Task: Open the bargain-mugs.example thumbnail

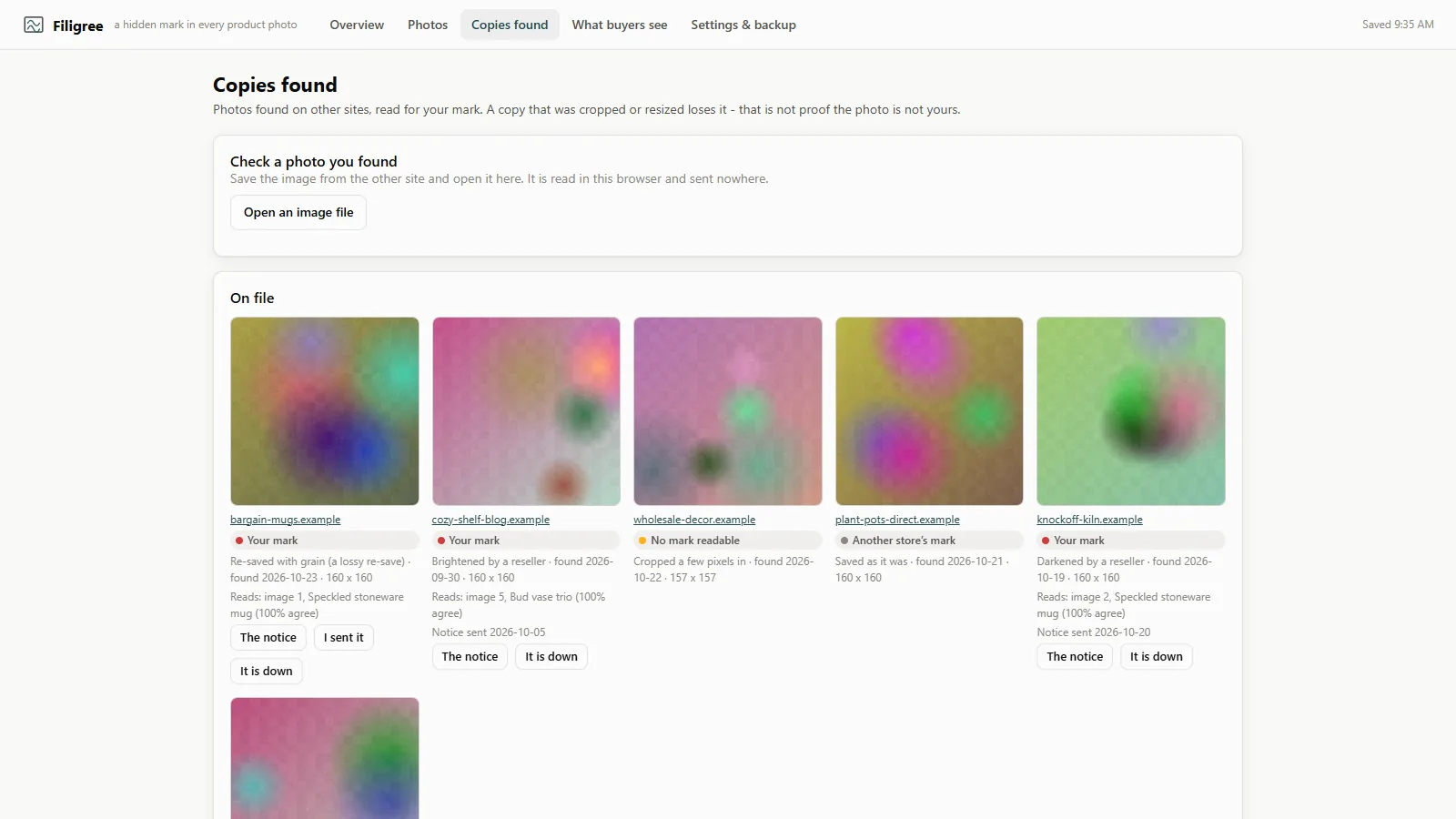Action: pyautogui.click(x=325, y=411)
